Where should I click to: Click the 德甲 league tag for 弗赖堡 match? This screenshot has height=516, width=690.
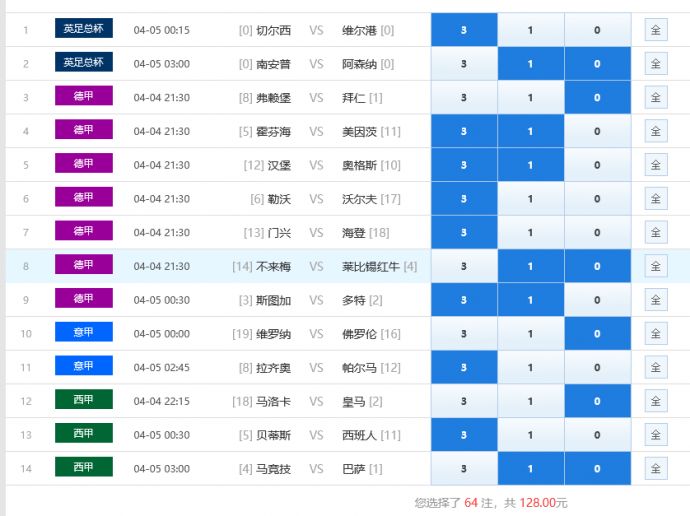coord(84,97)
